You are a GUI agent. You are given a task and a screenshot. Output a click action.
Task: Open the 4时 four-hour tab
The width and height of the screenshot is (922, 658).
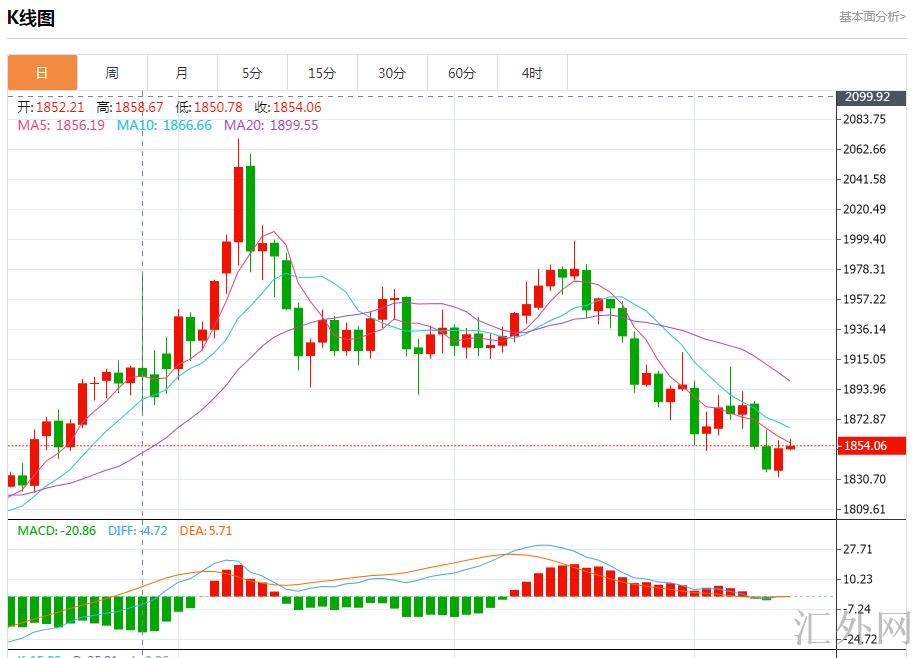tap(532, 73)
